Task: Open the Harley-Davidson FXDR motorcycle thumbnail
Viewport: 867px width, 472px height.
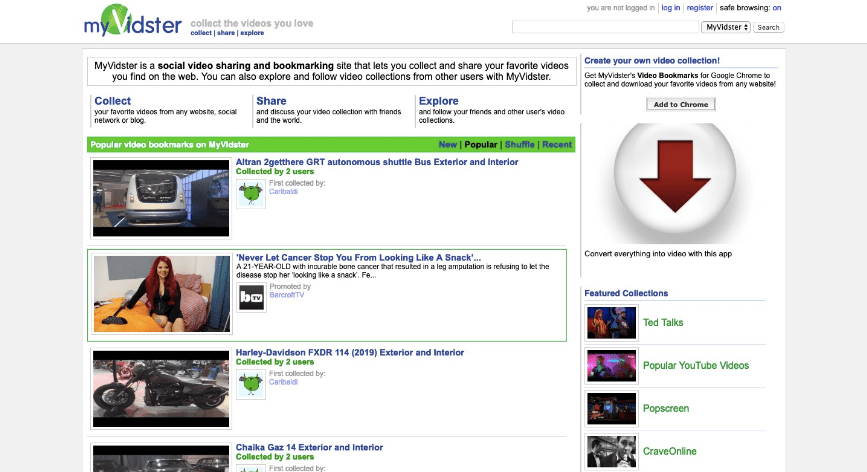Action: point(160,389)
